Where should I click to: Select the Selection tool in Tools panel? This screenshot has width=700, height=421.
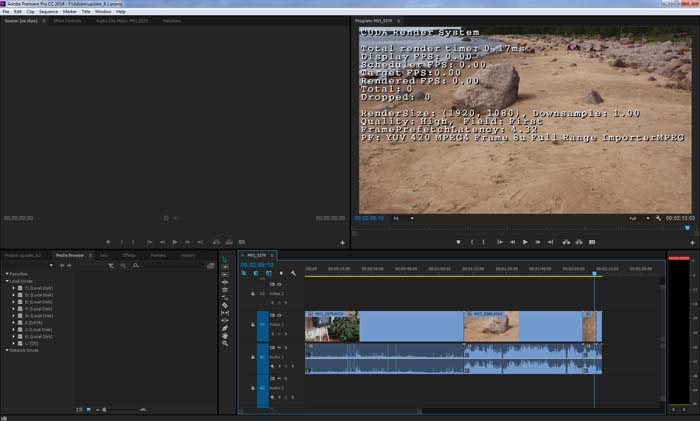225,259
